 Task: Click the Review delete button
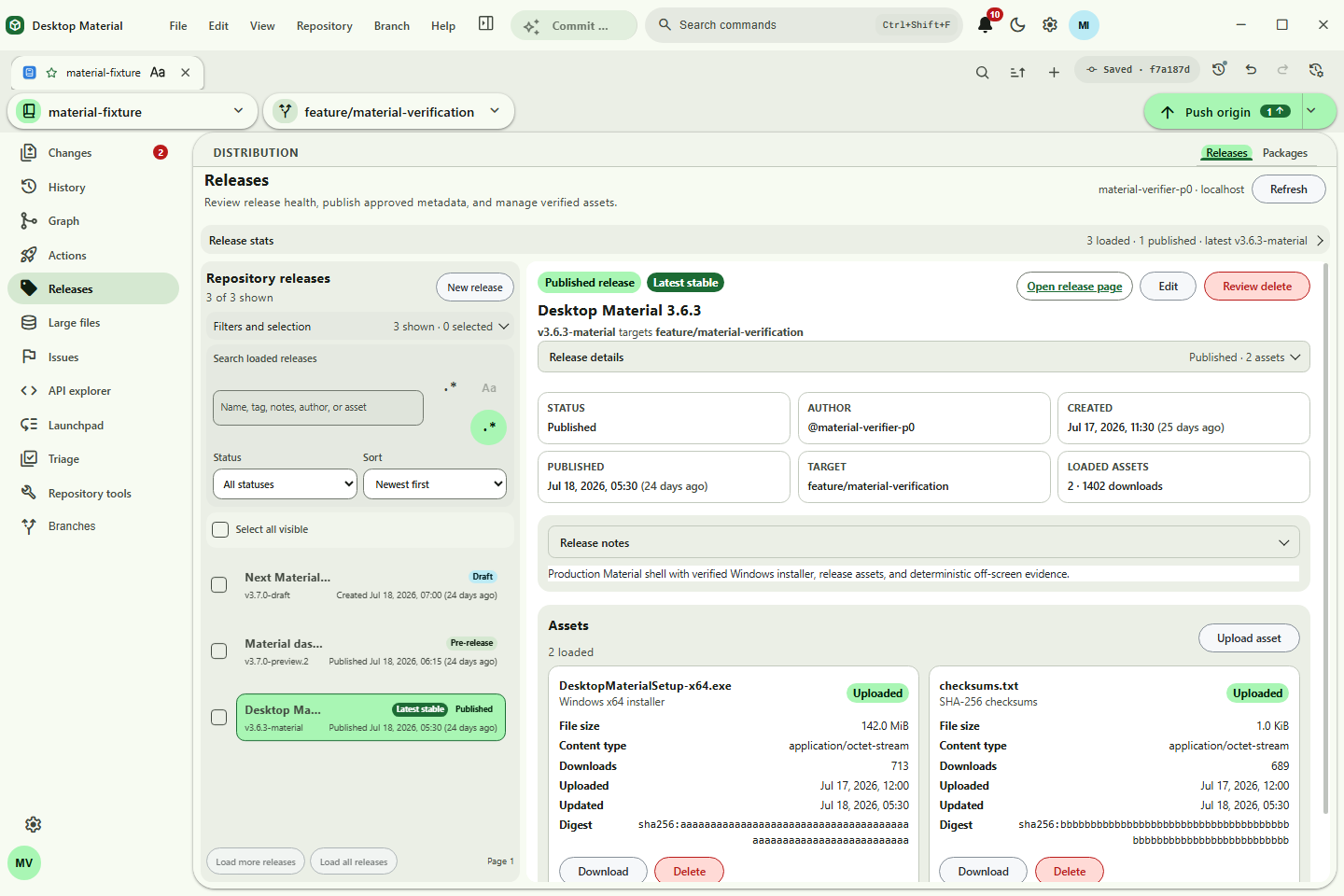pyautogui.click(x=1257, y=287)
